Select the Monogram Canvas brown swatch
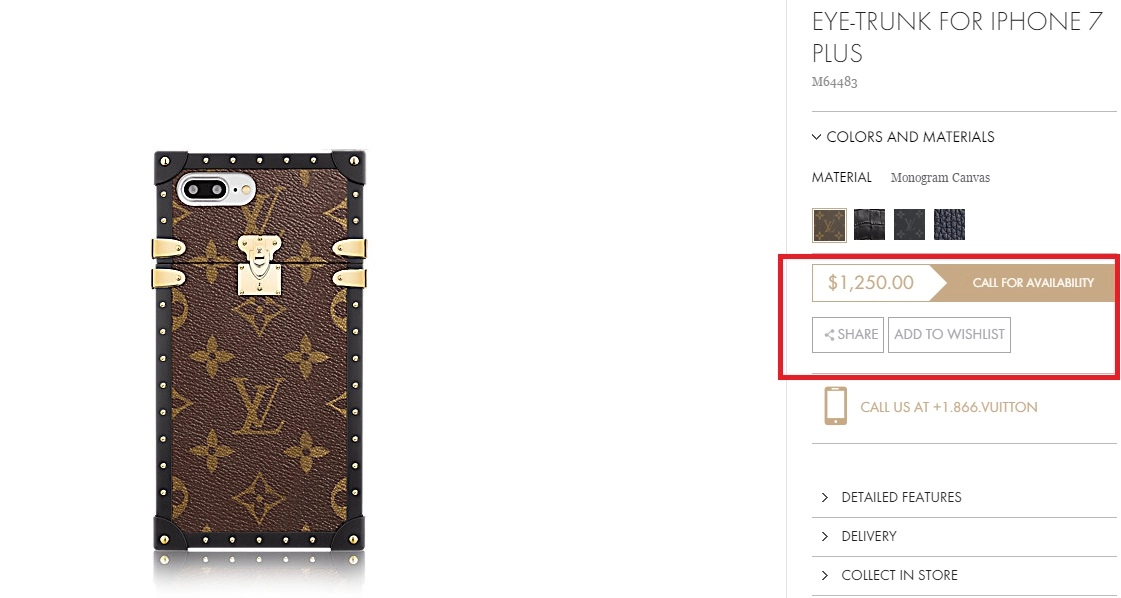1121x598 pixels. point(829,225)
